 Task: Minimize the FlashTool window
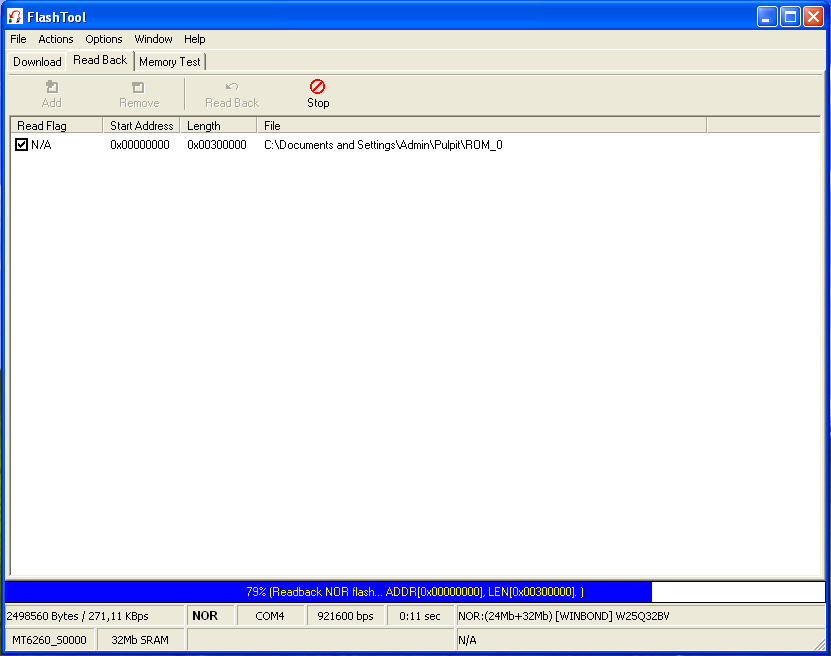click(x=766, y=17)
